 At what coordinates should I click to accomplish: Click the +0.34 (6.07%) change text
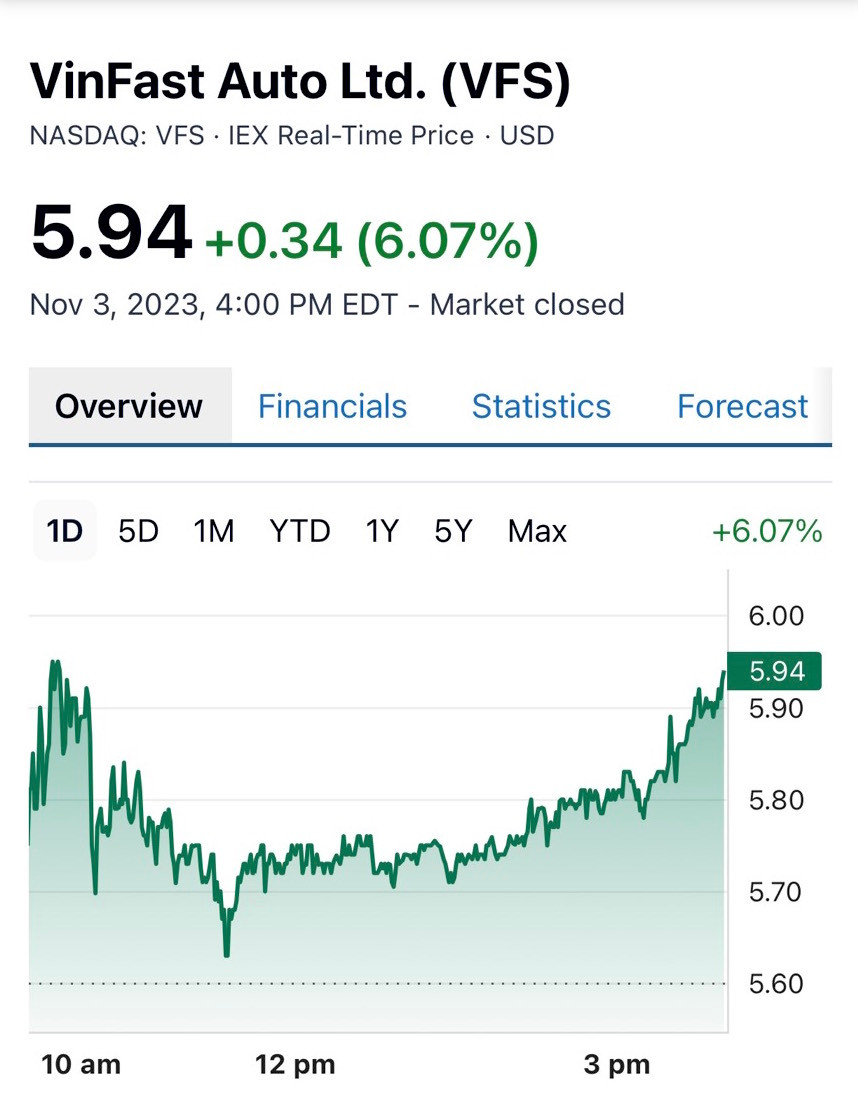(x=371, y=240)
